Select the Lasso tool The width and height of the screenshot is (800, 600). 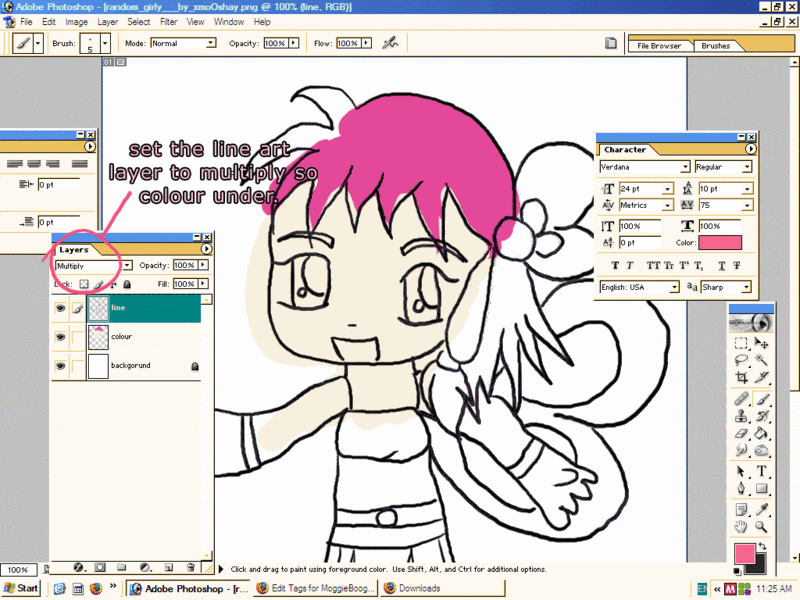click(741, 360)
